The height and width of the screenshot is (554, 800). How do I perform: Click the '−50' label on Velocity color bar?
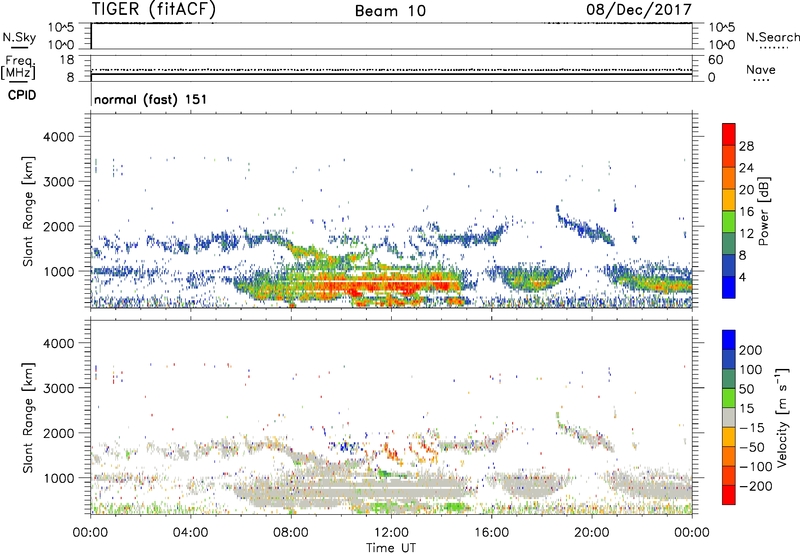pos(751,447)
